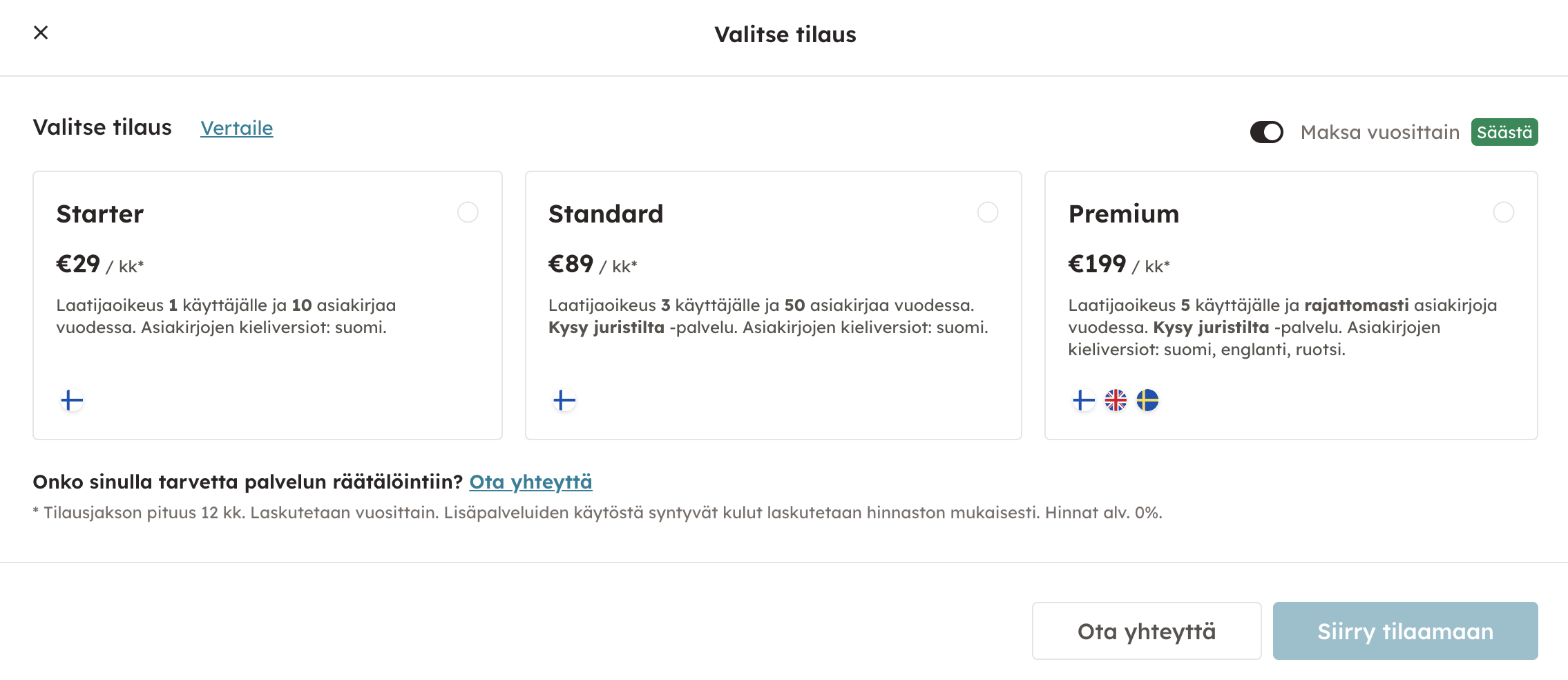Select the Premium plan radio button

(1503, 212)
